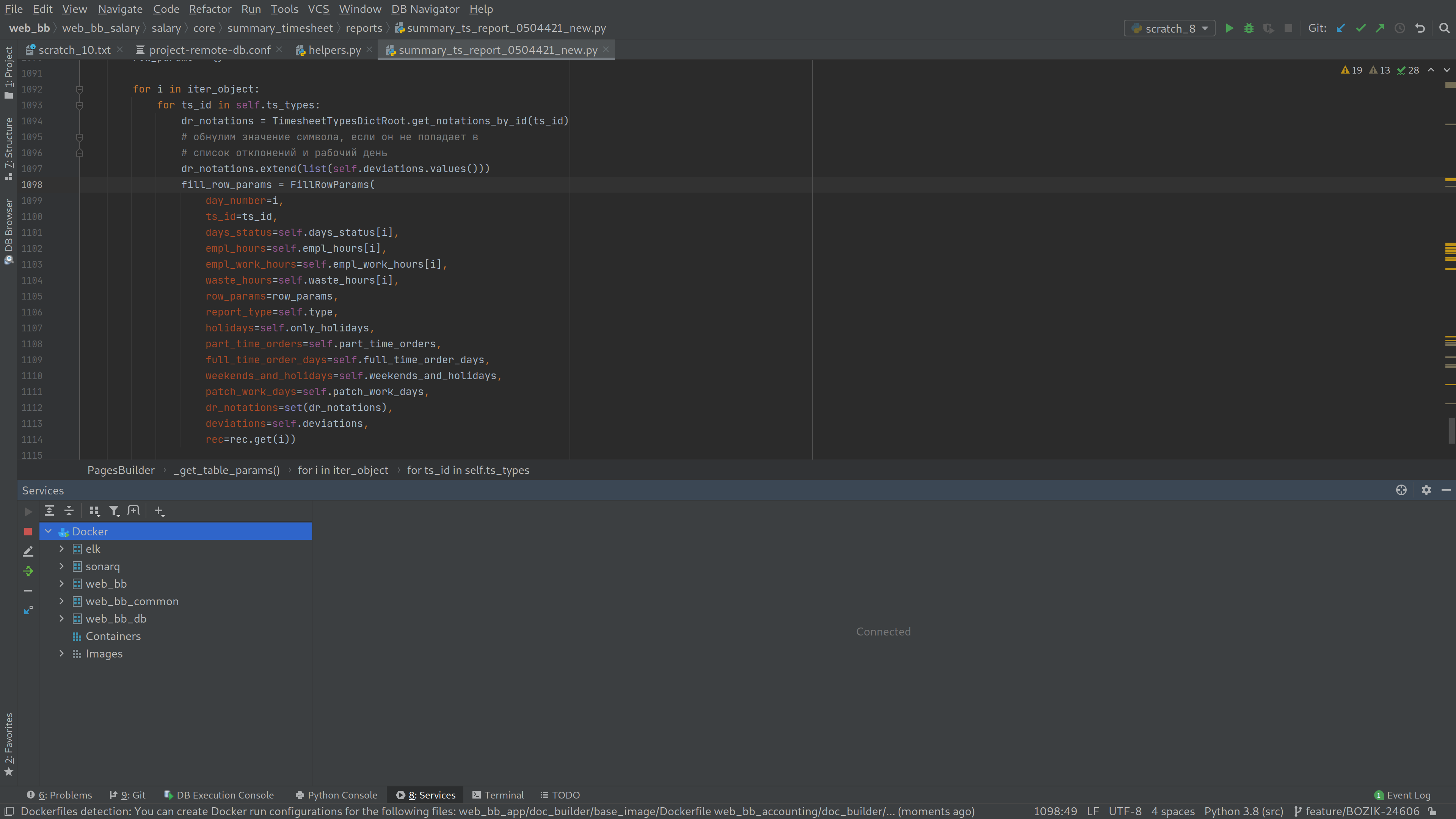The image size is (1456, 819).
Task: Open scratch_8 run configuration dropdown
Action: (x=1169, y=28)
